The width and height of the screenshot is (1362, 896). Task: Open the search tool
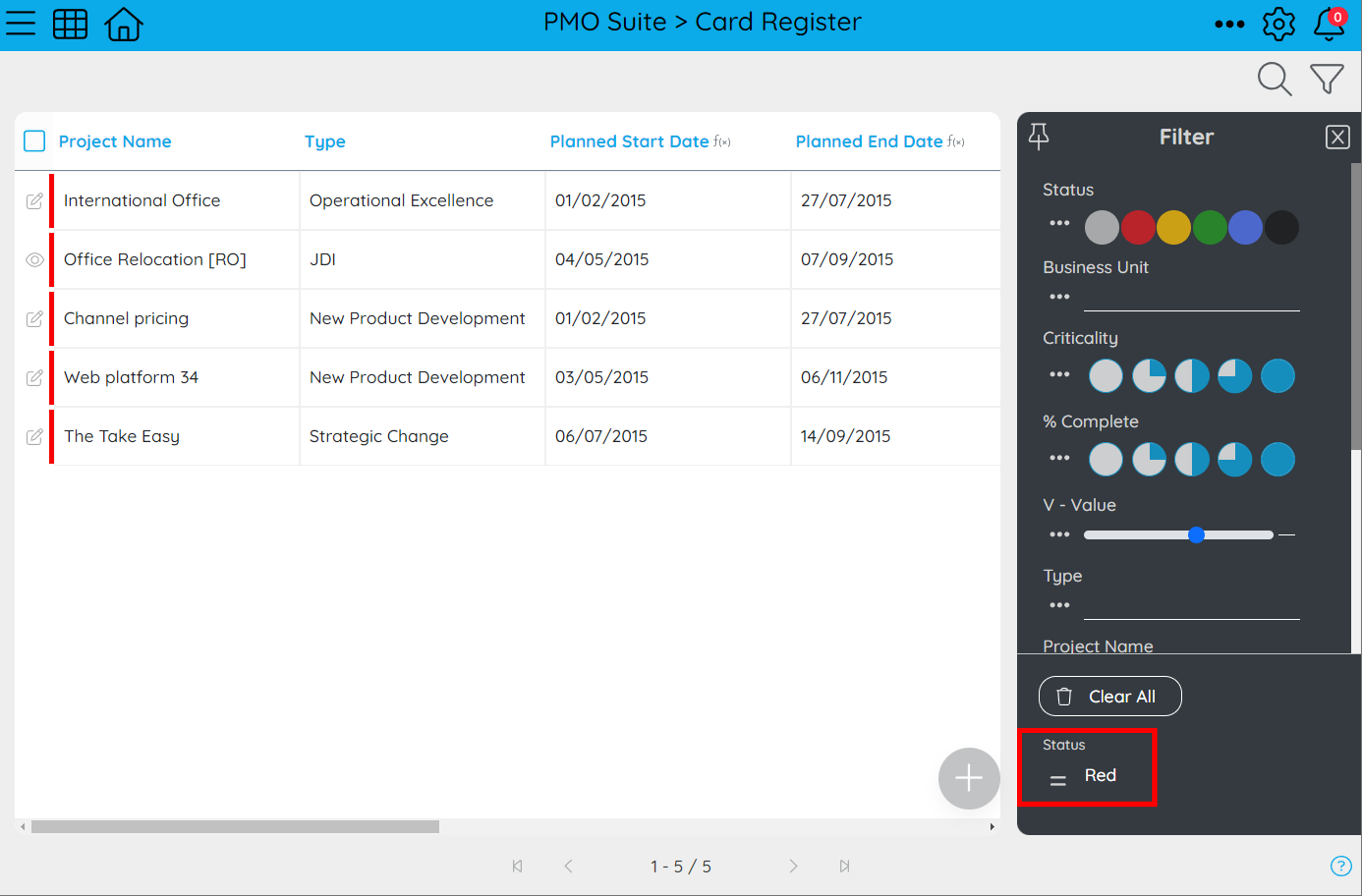tap(1274, 79)
